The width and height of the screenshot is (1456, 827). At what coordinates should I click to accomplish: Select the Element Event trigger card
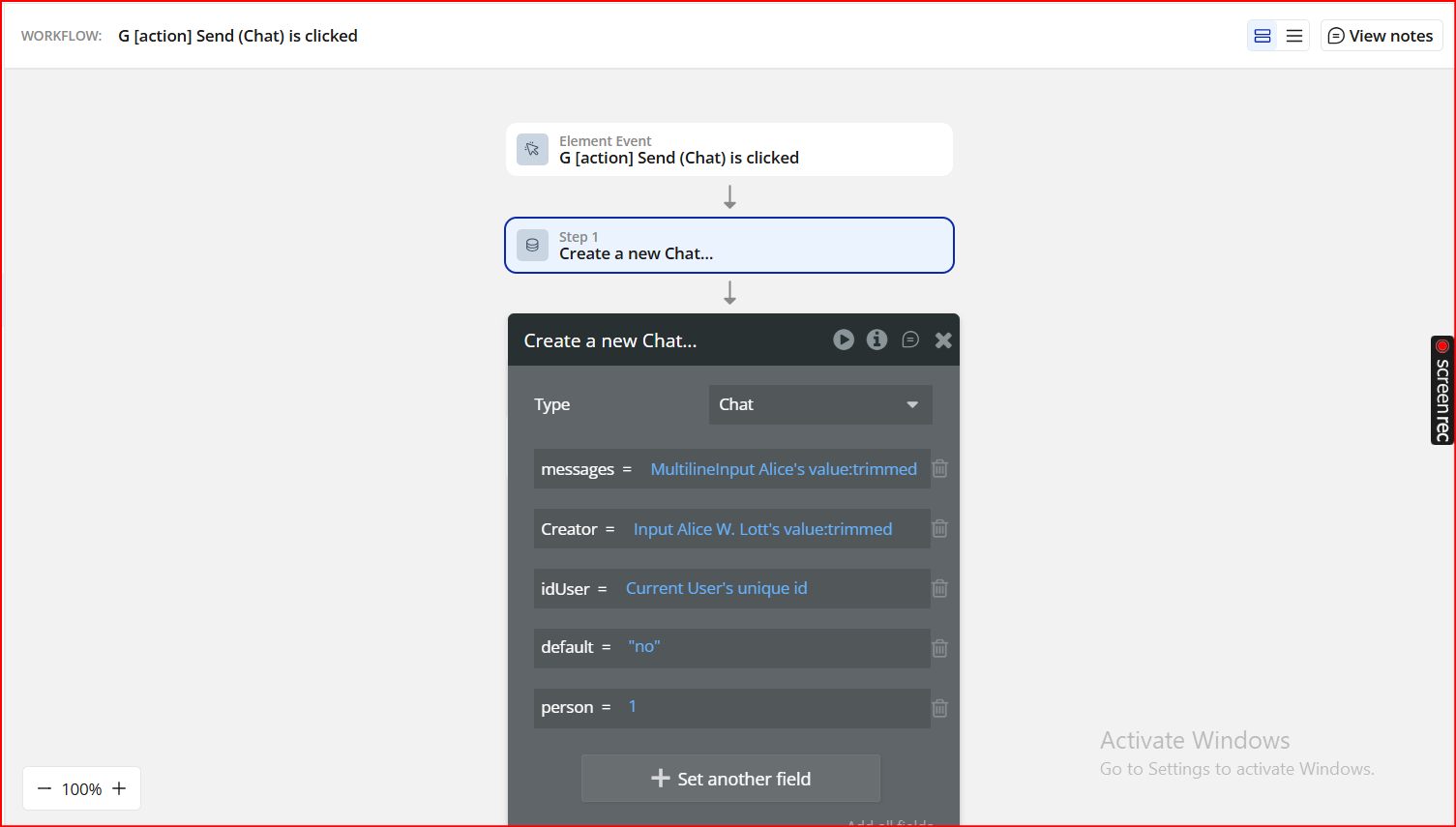point(728,150)
